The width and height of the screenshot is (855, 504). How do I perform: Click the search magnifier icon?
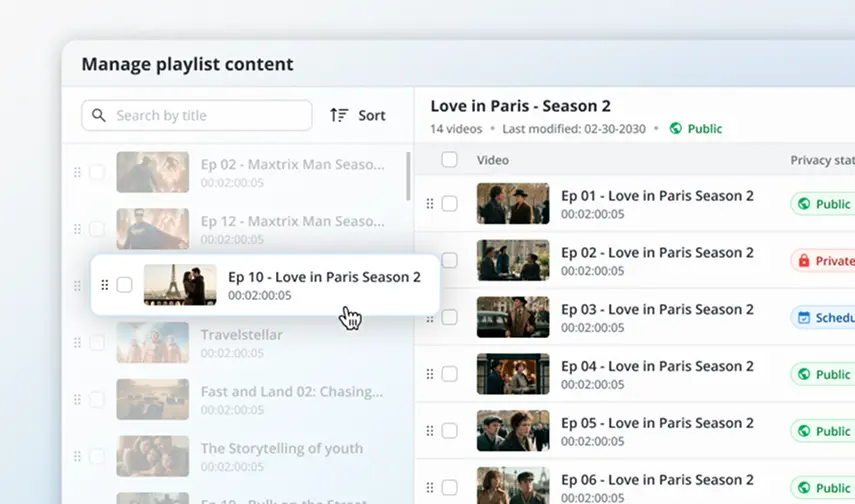[x=99, y=115]
